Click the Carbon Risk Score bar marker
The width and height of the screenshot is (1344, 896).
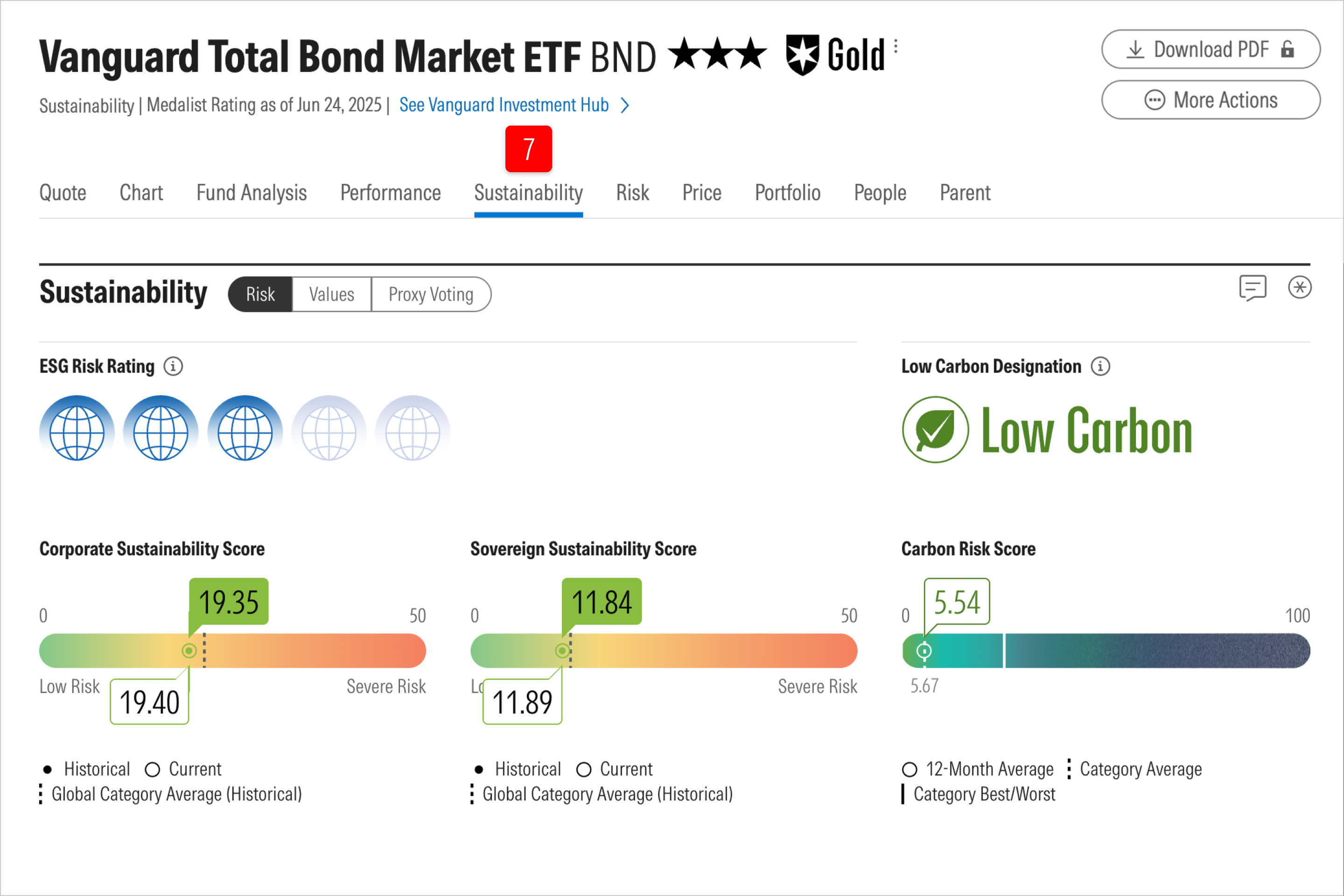pos(924,651)
